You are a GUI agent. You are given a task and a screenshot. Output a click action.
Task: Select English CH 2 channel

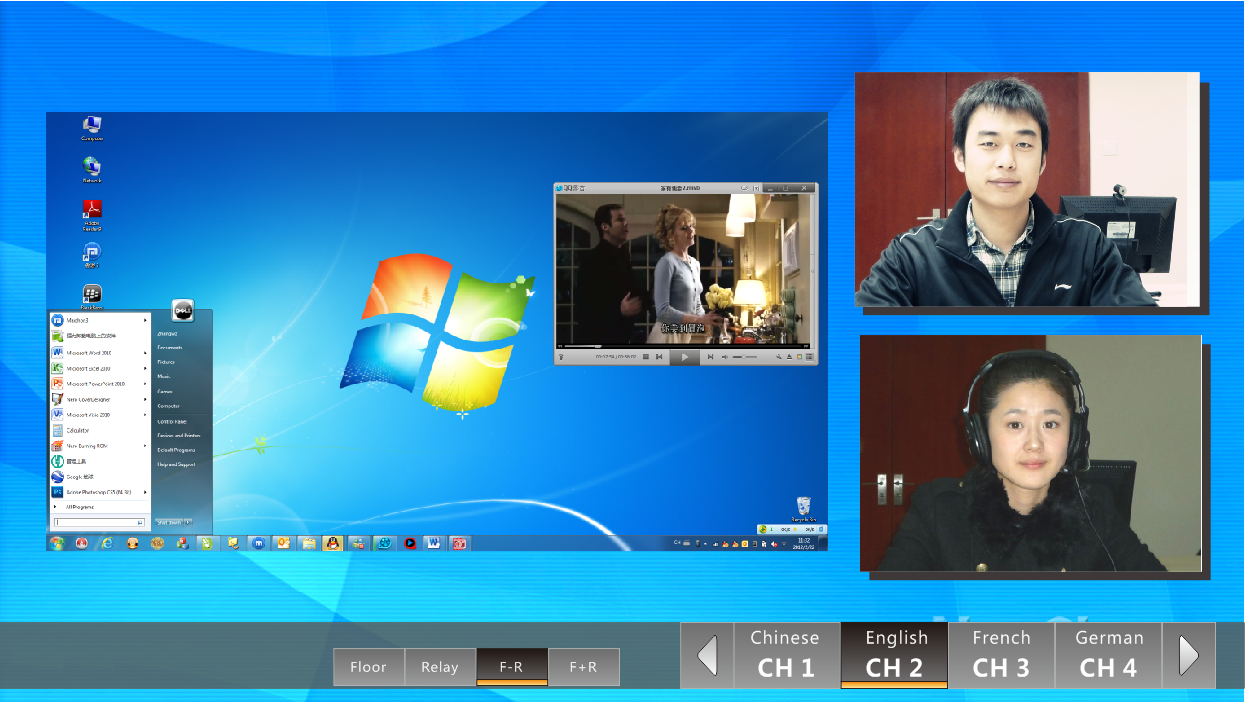click(x=894, y=655)
